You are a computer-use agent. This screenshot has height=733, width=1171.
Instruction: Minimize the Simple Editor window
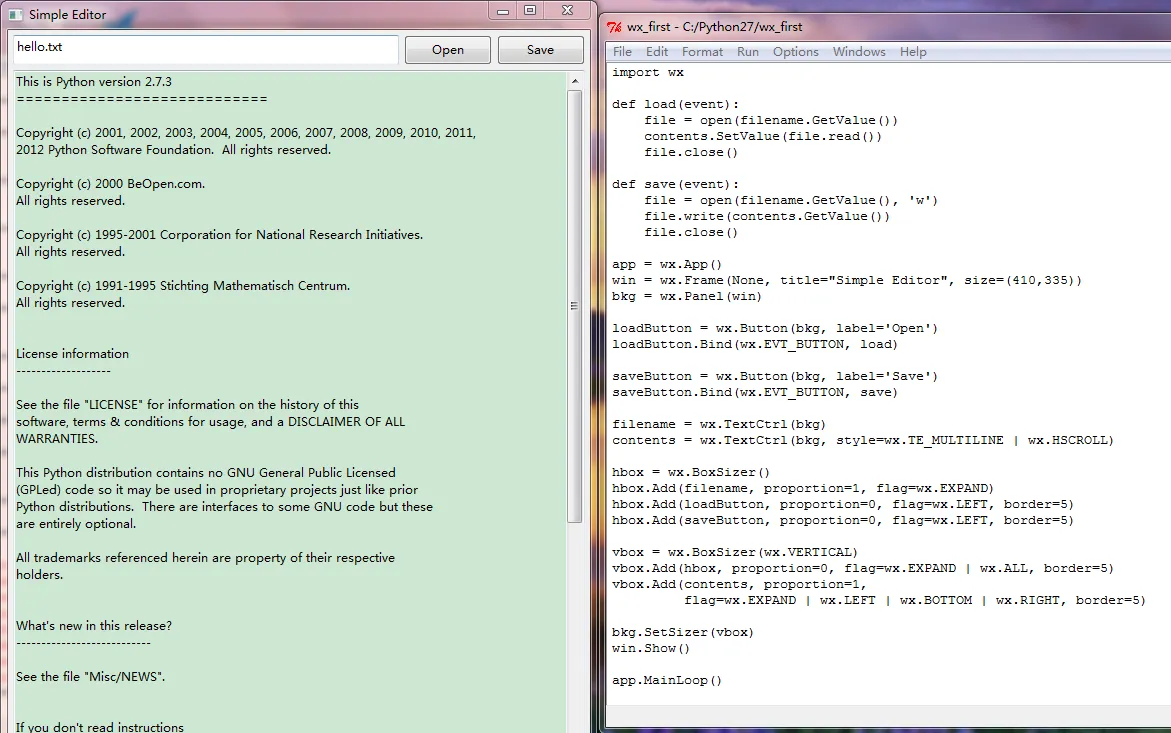pos(503,10)
